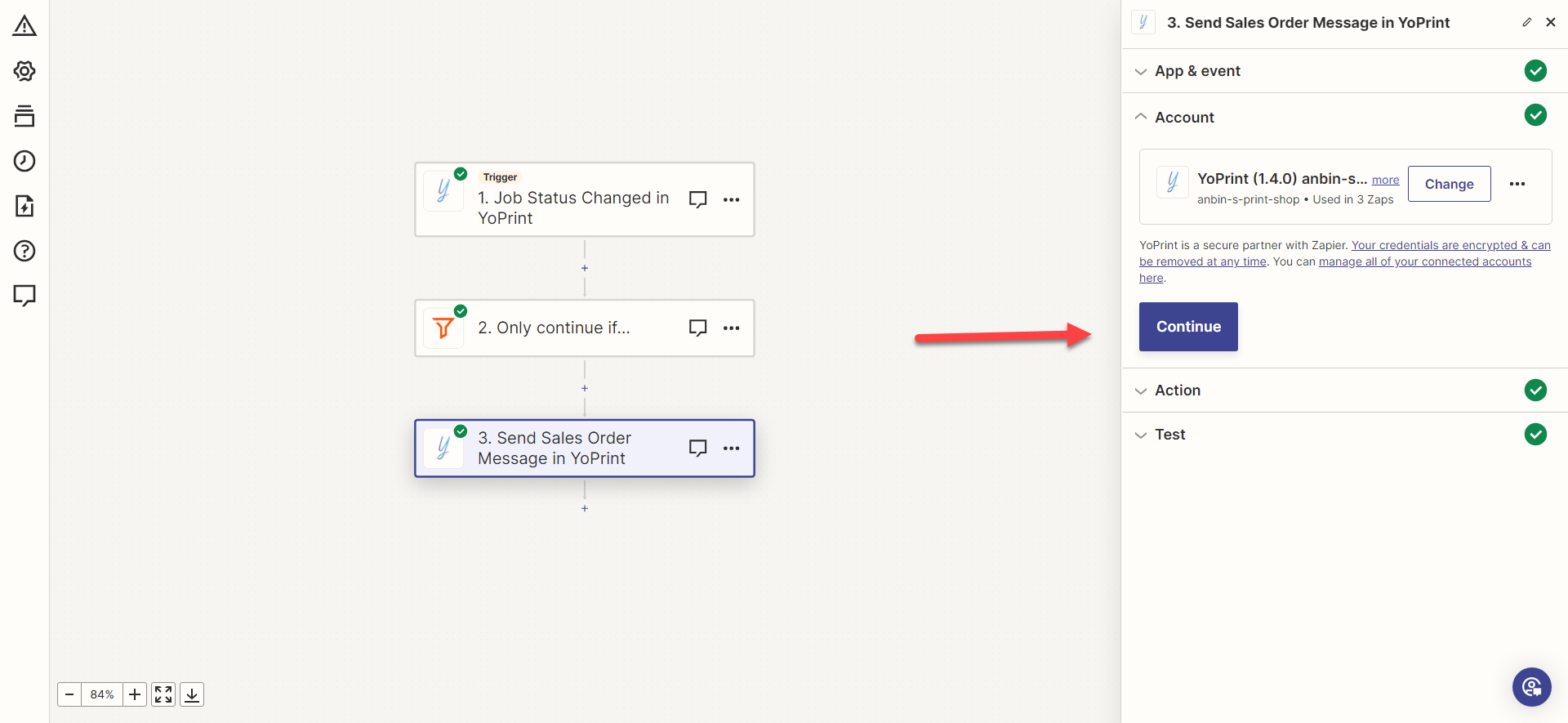Click the 'more' link beside account name
The image size is (1568, 723).
click(1385, 180)
